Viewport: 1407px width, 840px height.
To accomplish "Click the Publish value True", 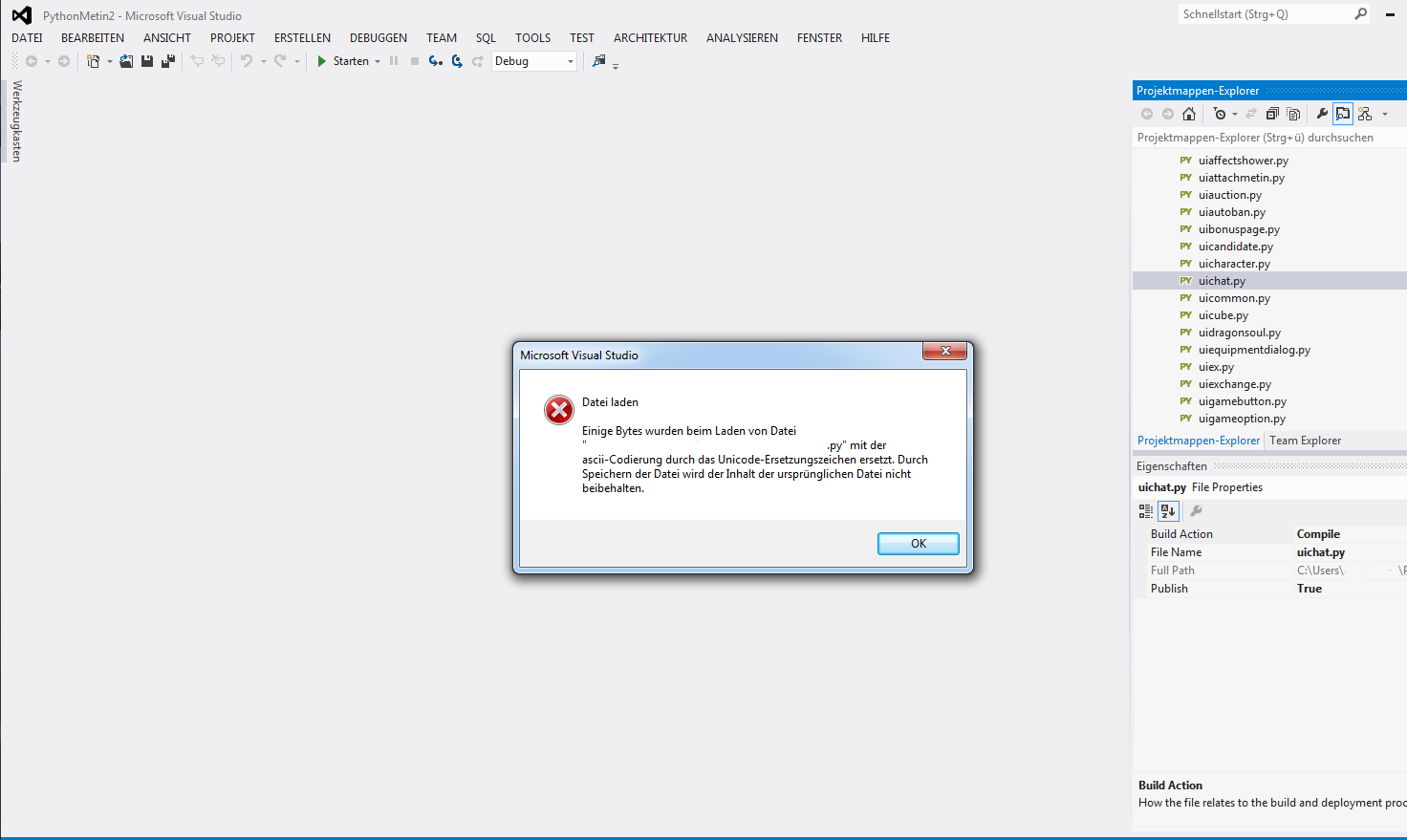I will click(1310, 589).
